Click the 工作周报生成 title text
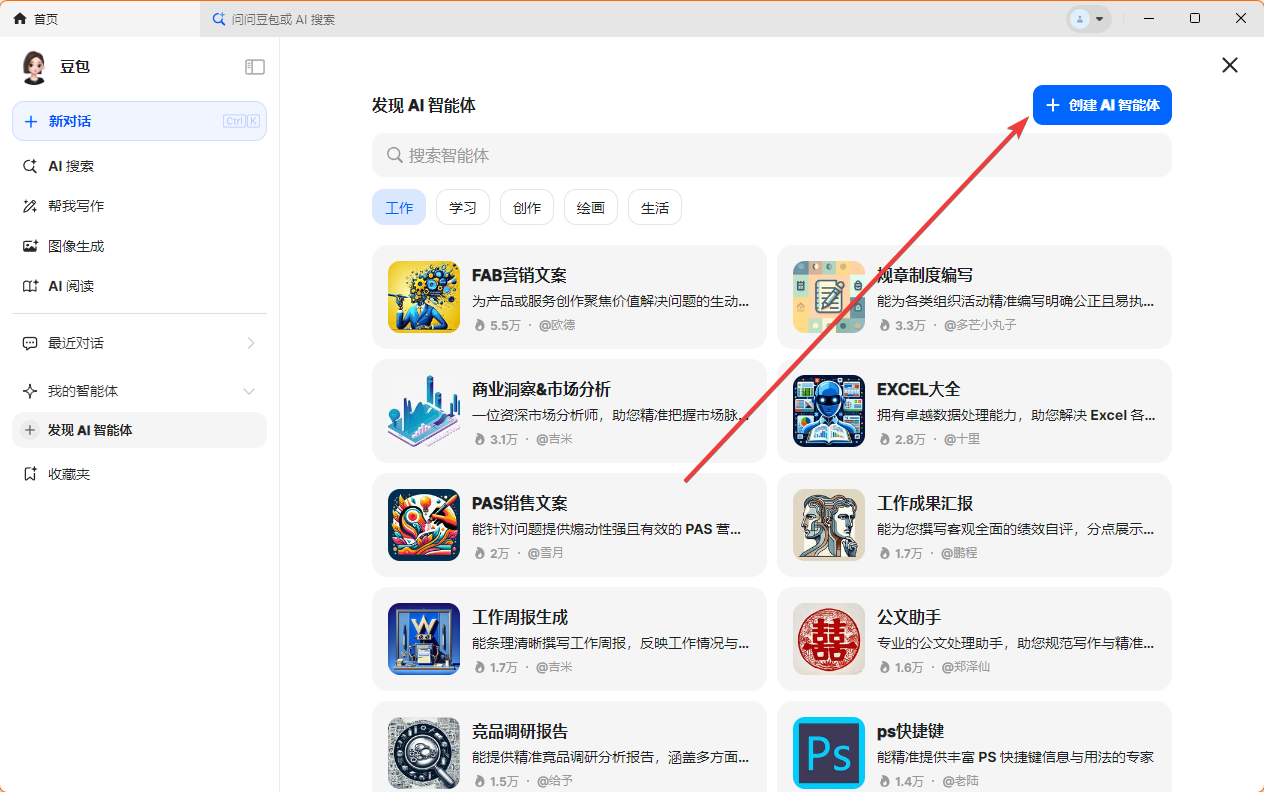The height and width of the screenshot is (792, 1264). (520, 618)
